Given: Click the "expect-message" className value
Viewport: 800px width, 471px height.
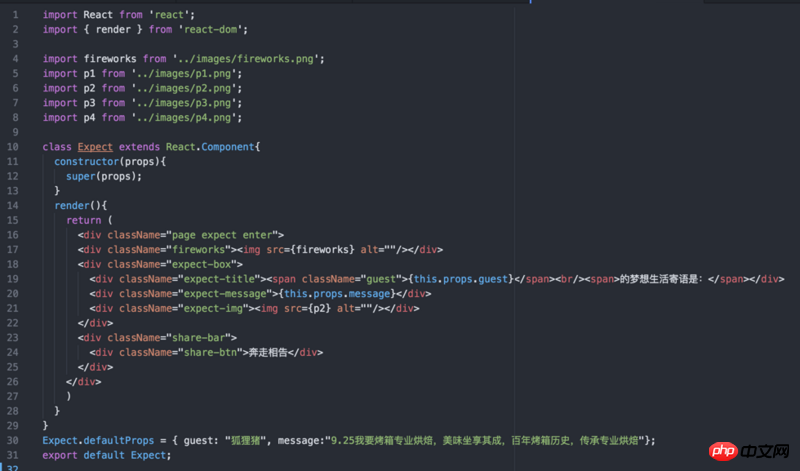Looking at the screenshot, I should click(x=224, y=294).
